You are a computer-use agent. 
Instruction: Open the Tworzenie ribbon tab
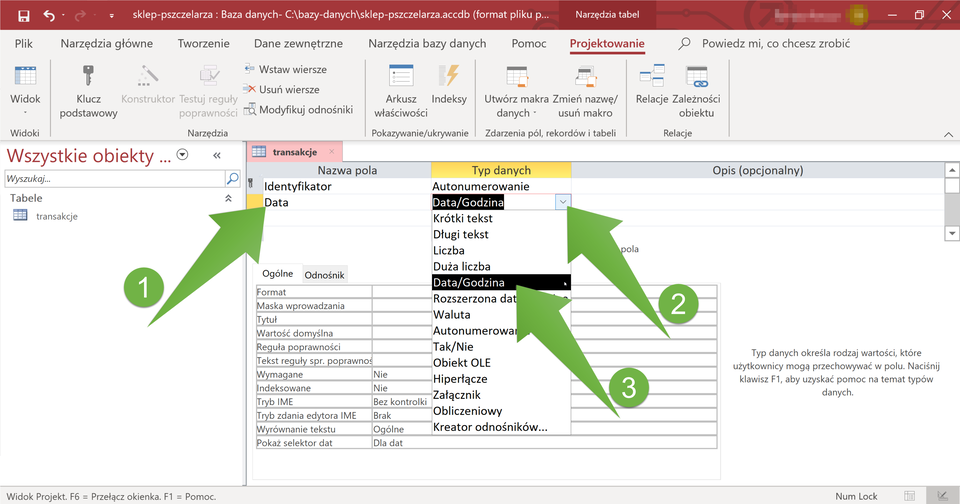pyautogui.click(x=203, y=44)
